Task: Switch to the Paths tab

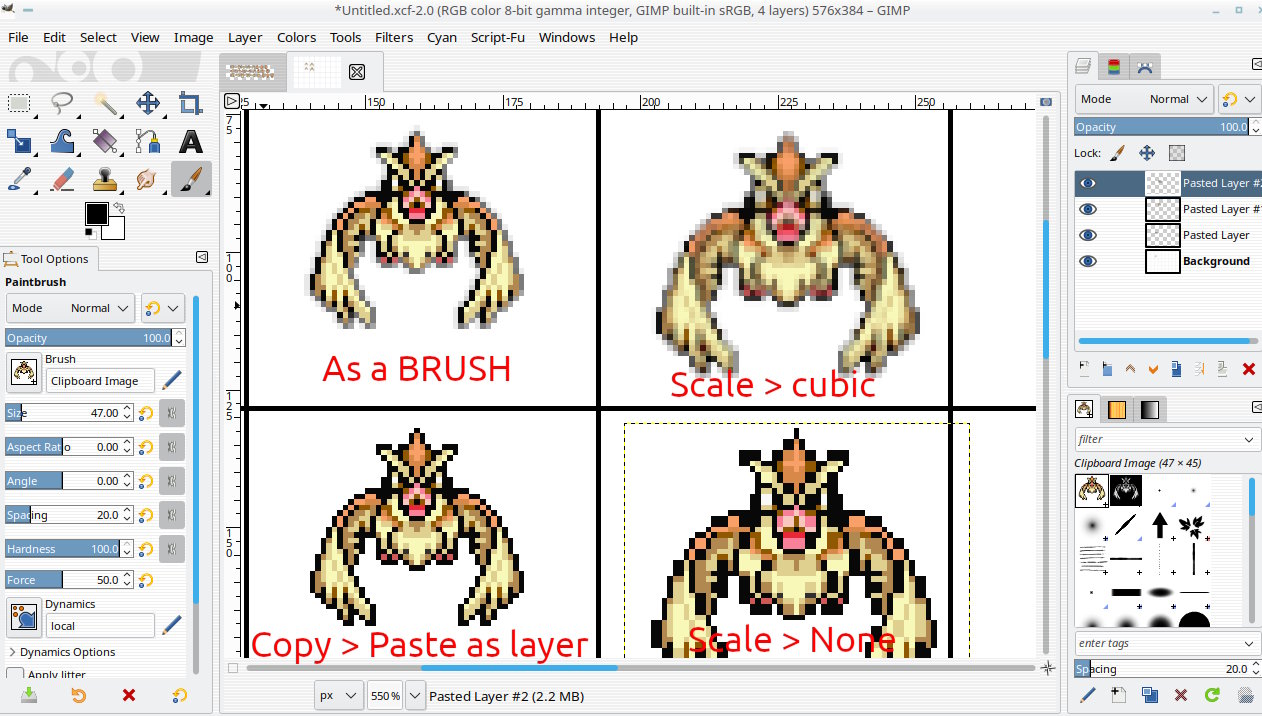Action: (x=1145, y=67)
